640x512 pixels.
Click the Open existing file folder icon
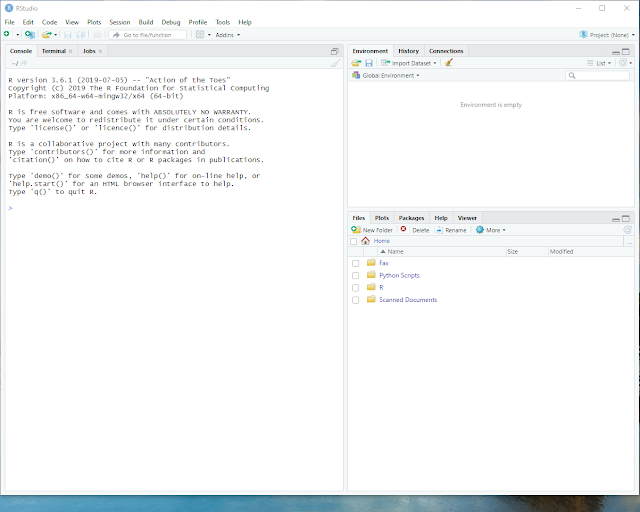47,35
